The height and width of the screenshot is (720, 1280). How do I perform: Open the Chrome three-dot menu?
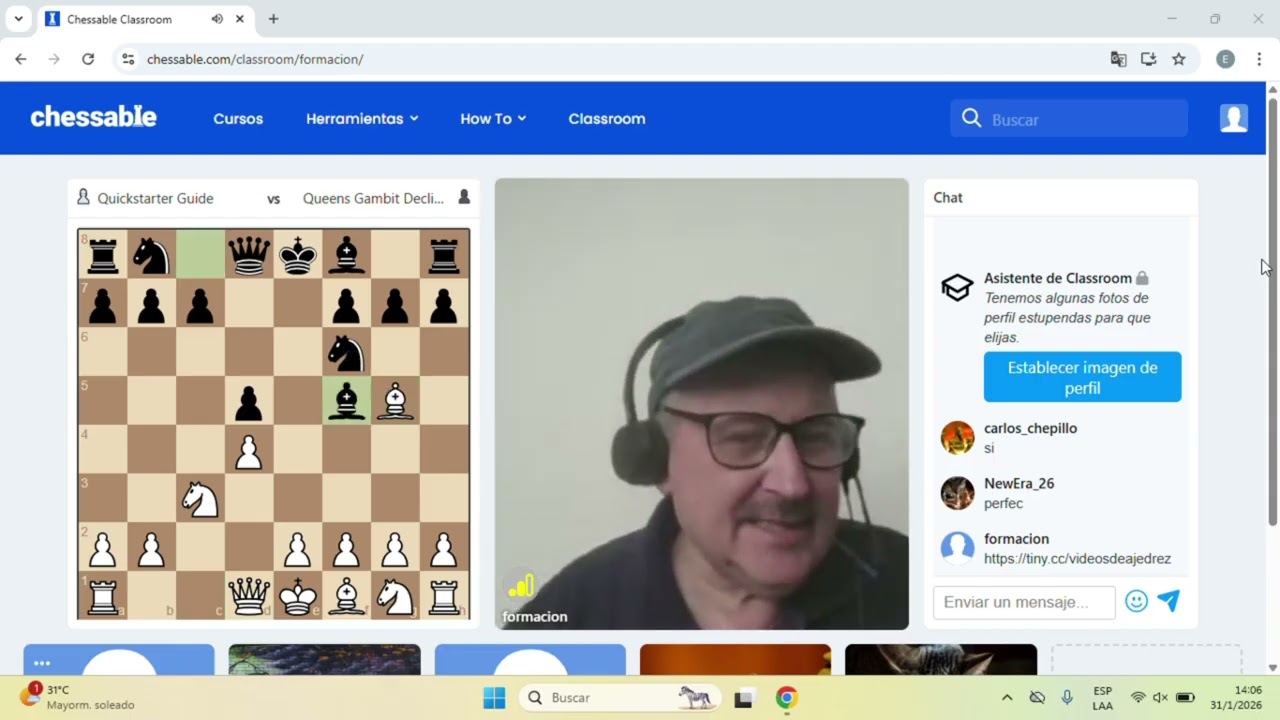(x=1259, y=59)
